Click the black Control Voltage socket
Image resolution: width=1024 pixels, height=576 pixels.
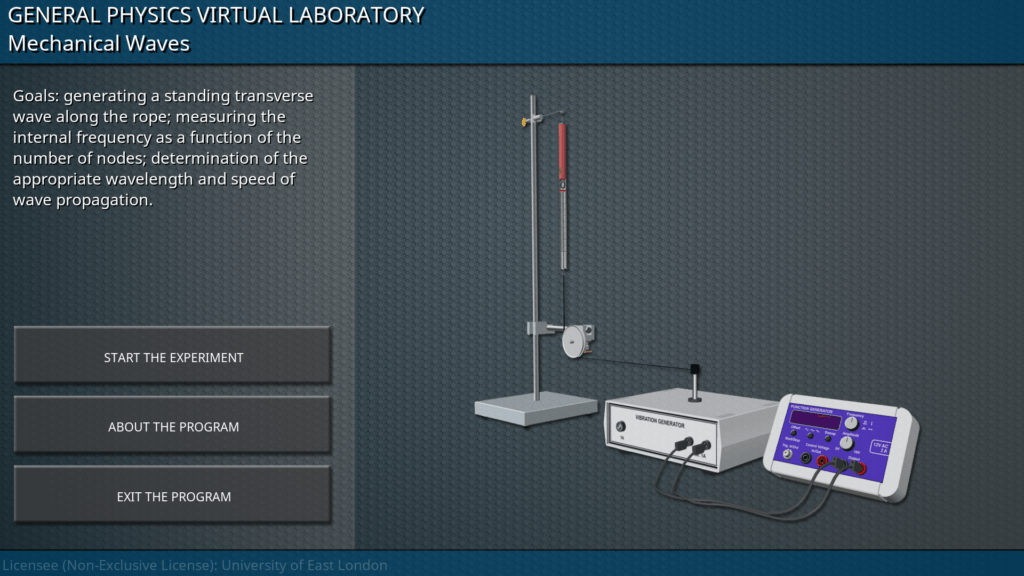point(806,458)
